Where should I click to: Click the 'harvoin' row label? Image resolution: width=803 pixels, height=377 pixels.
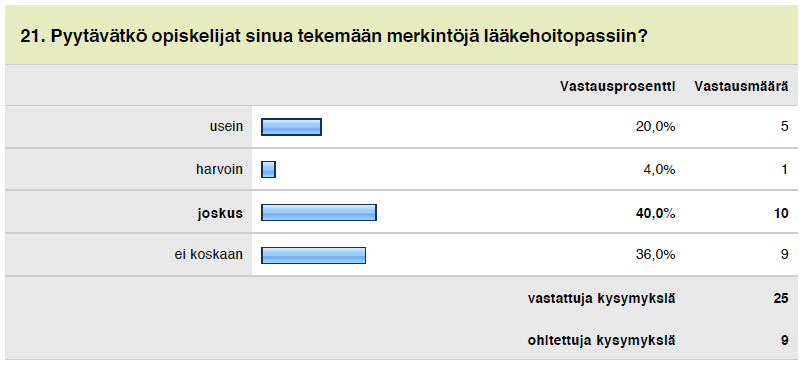(219, 169)
